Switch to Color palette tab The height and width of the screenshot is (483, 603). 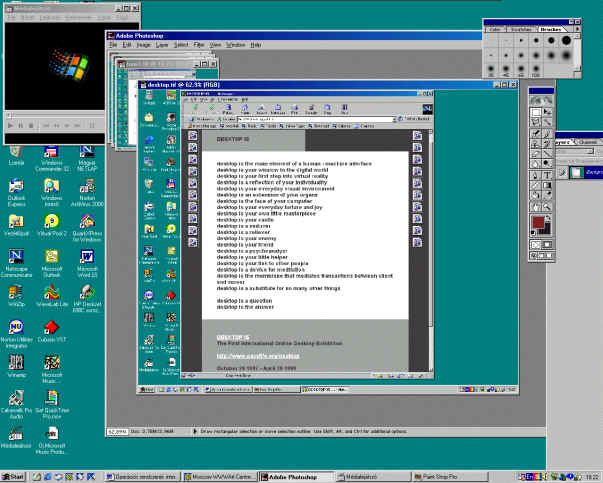tap(495, 29)
